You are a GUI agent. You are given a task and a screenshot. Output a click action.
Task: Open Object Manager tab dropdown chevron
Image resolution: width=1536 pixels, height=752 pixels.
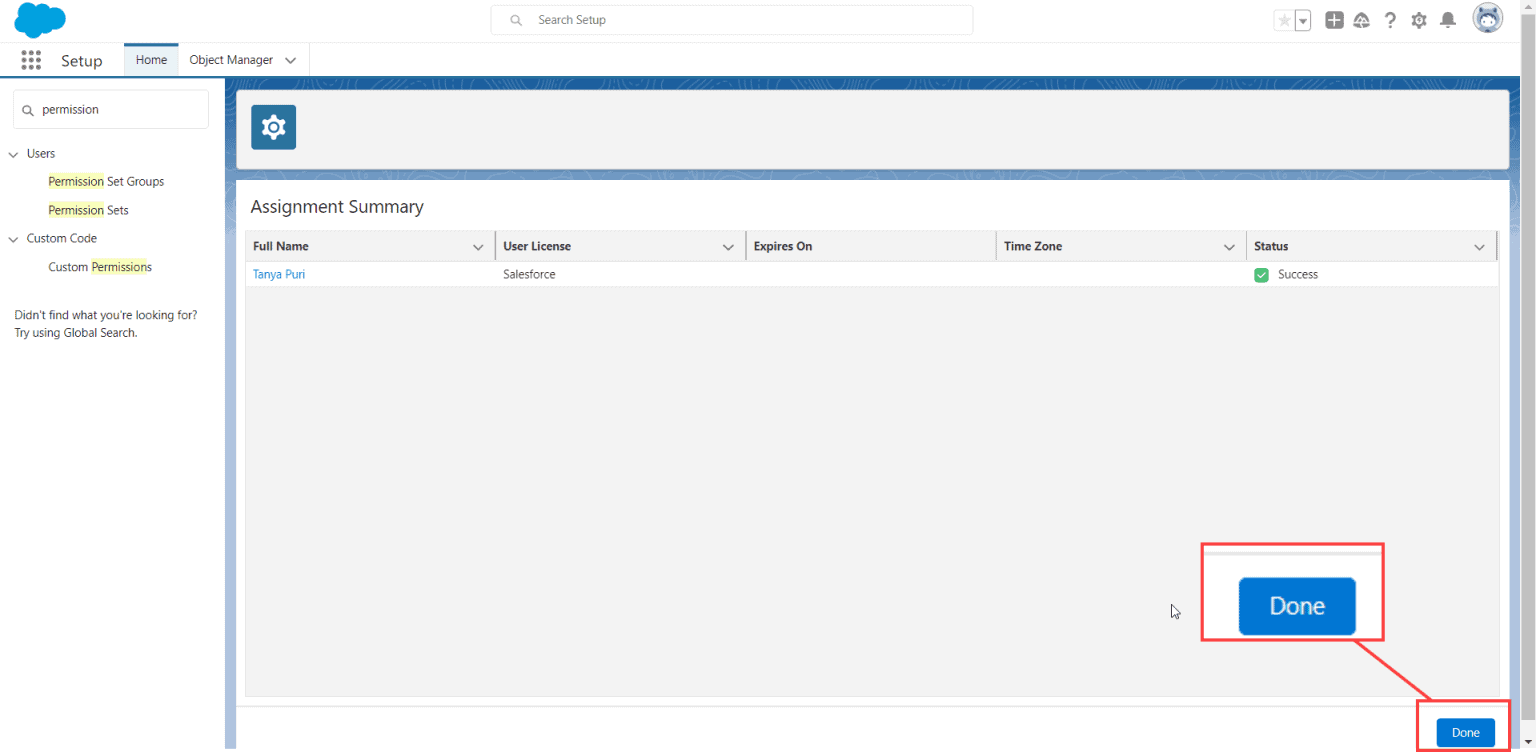290,60
